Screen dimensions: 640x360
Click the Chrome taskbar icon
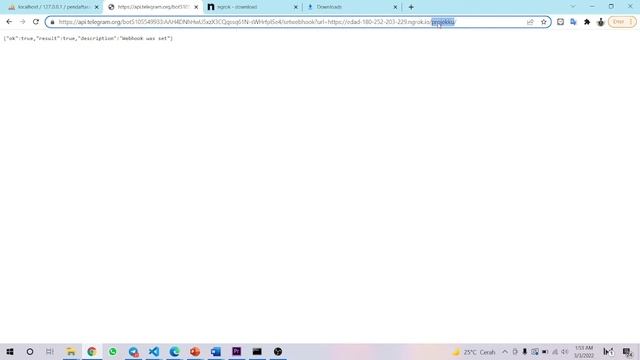click(91, 351)
